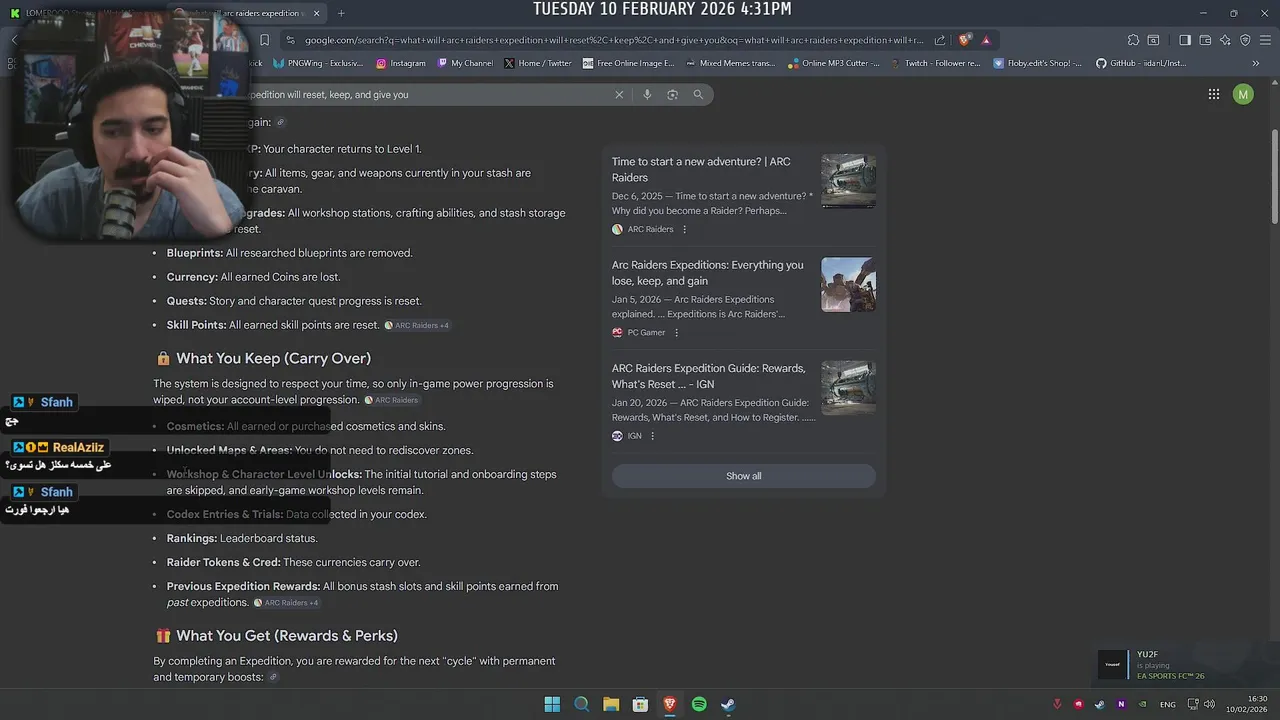The width and height of the screenshot is (1280, 720).
Task: Open thumbnail of IGN guide result
Action: tap(849, 388)
